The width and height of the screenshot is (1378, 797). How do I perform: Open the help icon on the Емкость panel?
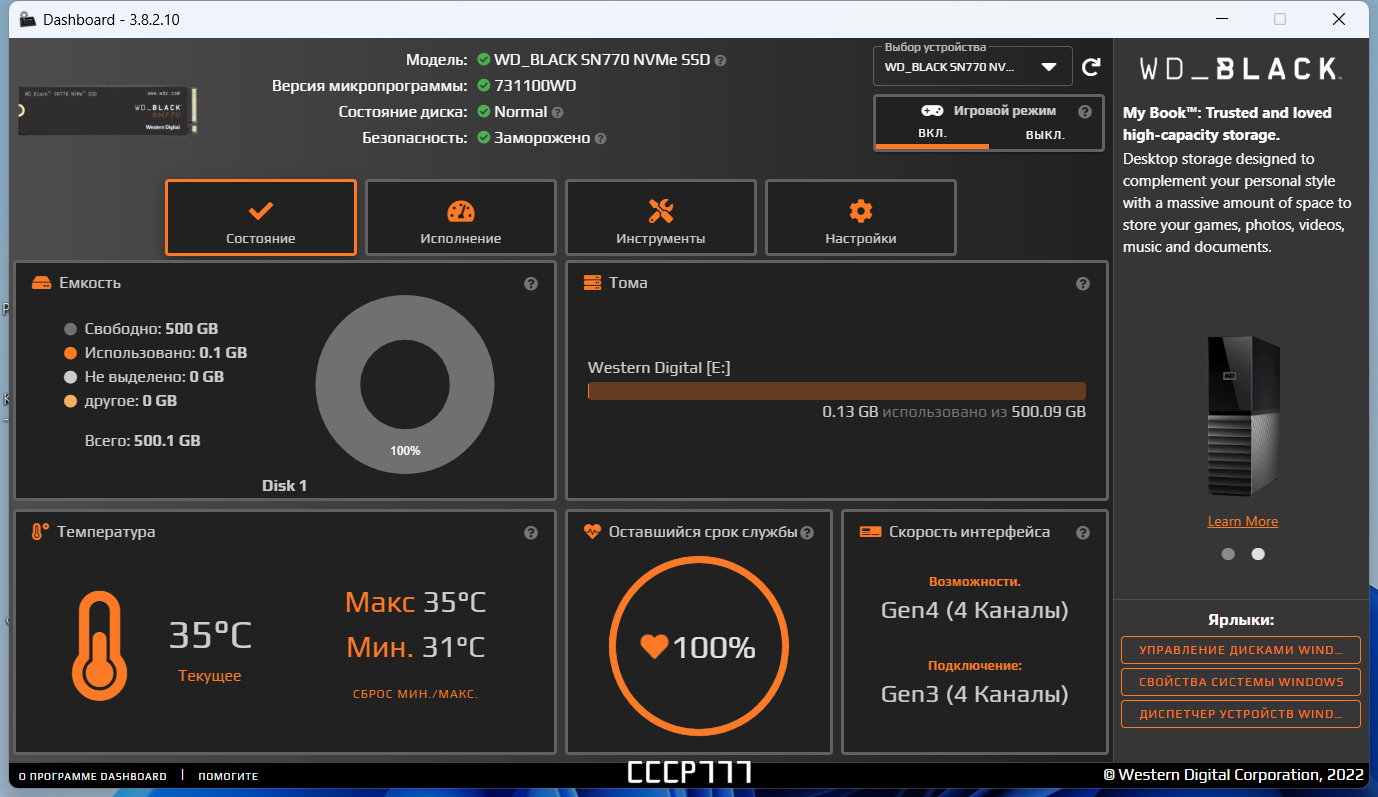coord(530,283)
